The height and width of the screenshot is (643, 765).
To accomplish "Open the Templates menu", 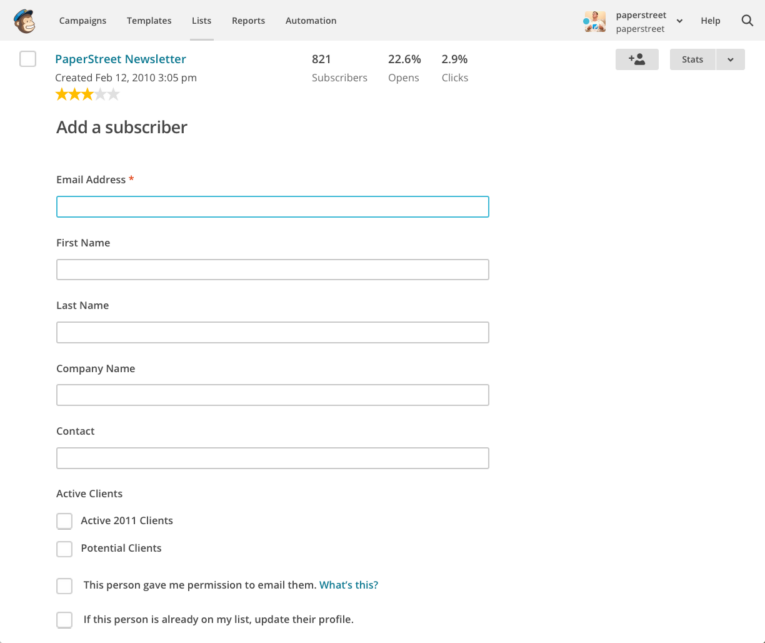I will (149, 20).
